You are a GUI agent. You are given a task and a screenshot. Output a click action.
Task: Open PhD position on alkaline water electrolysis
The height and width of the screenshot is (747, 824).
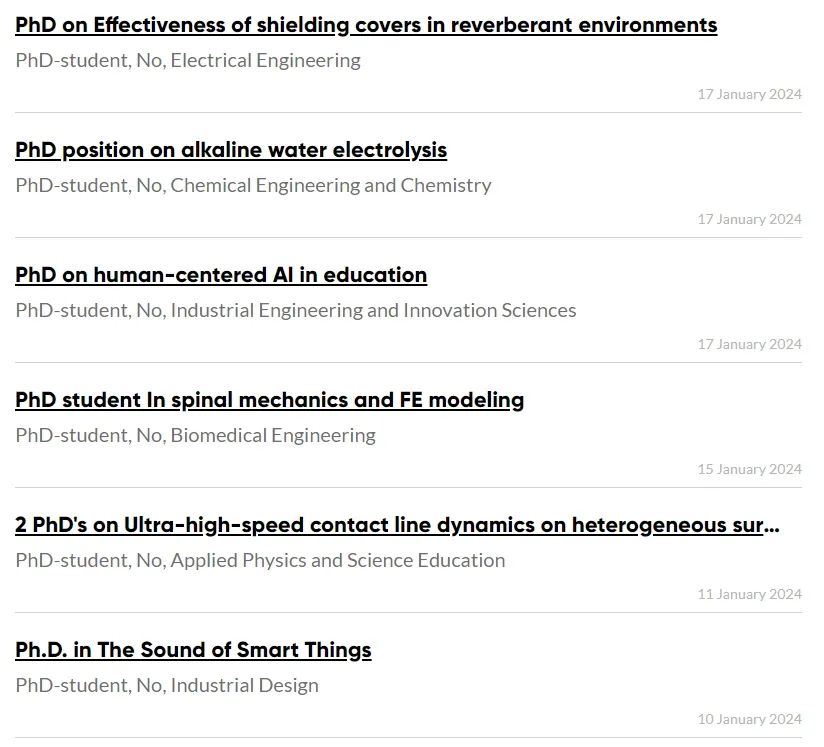coord(231,150)
